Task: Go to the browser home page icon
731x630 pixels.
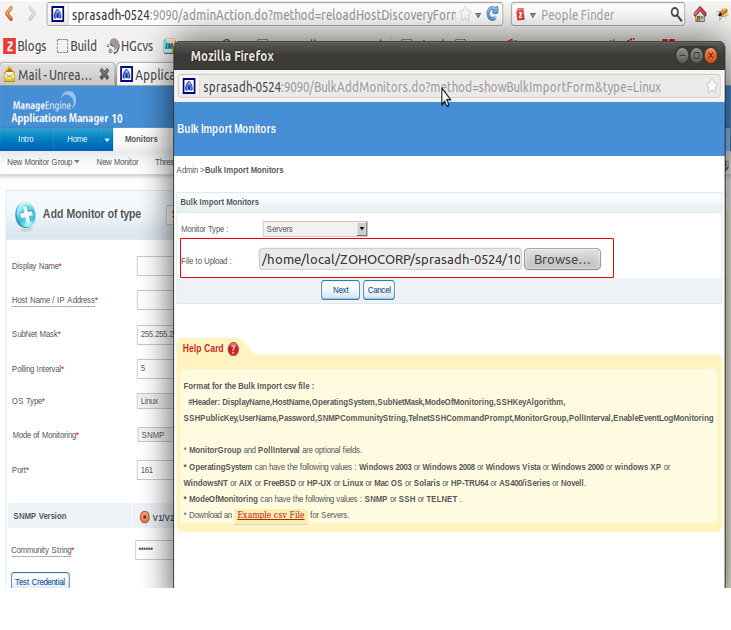Action: pos(700,14)
